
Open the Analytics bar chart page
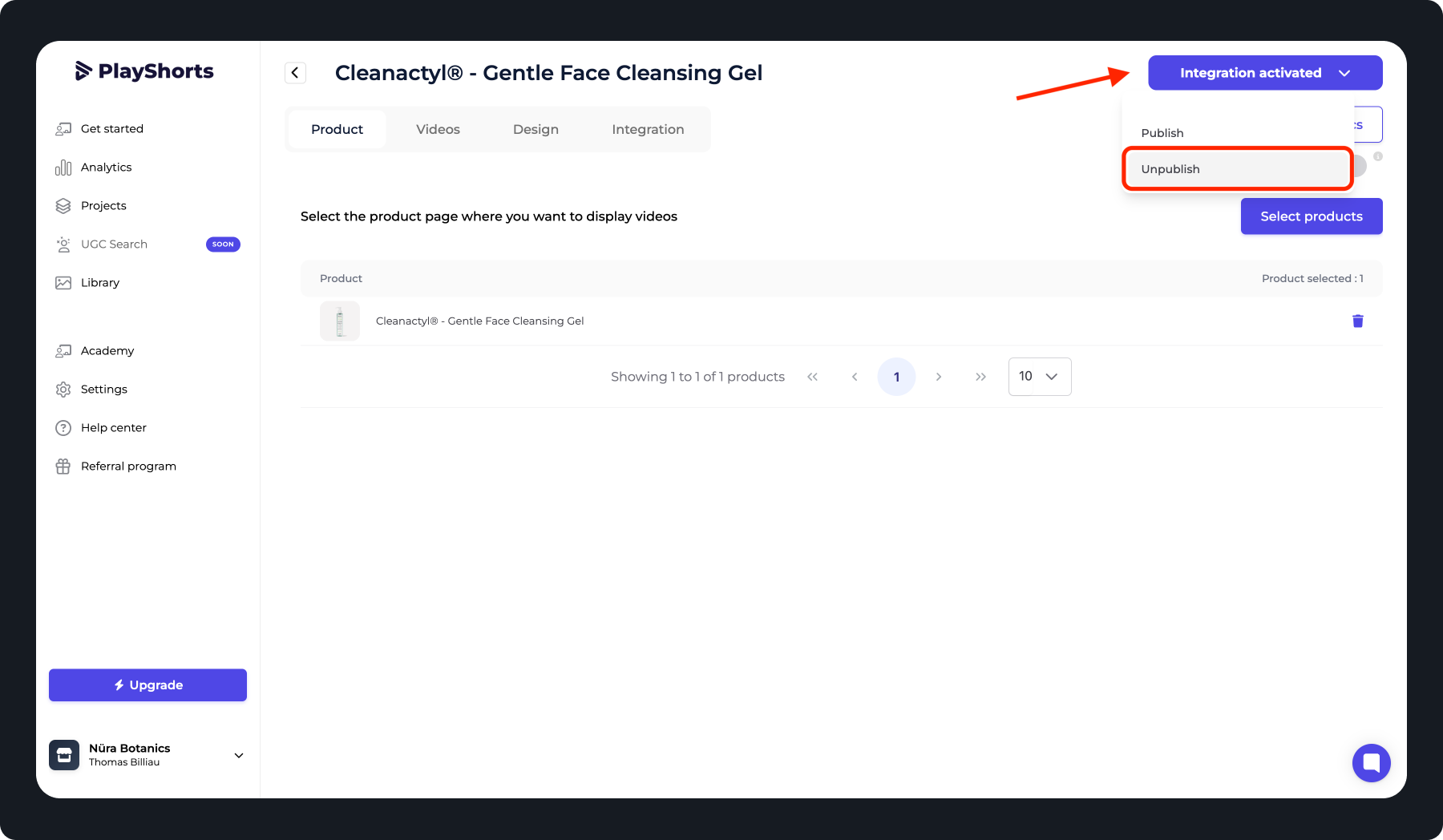[94, 168]
